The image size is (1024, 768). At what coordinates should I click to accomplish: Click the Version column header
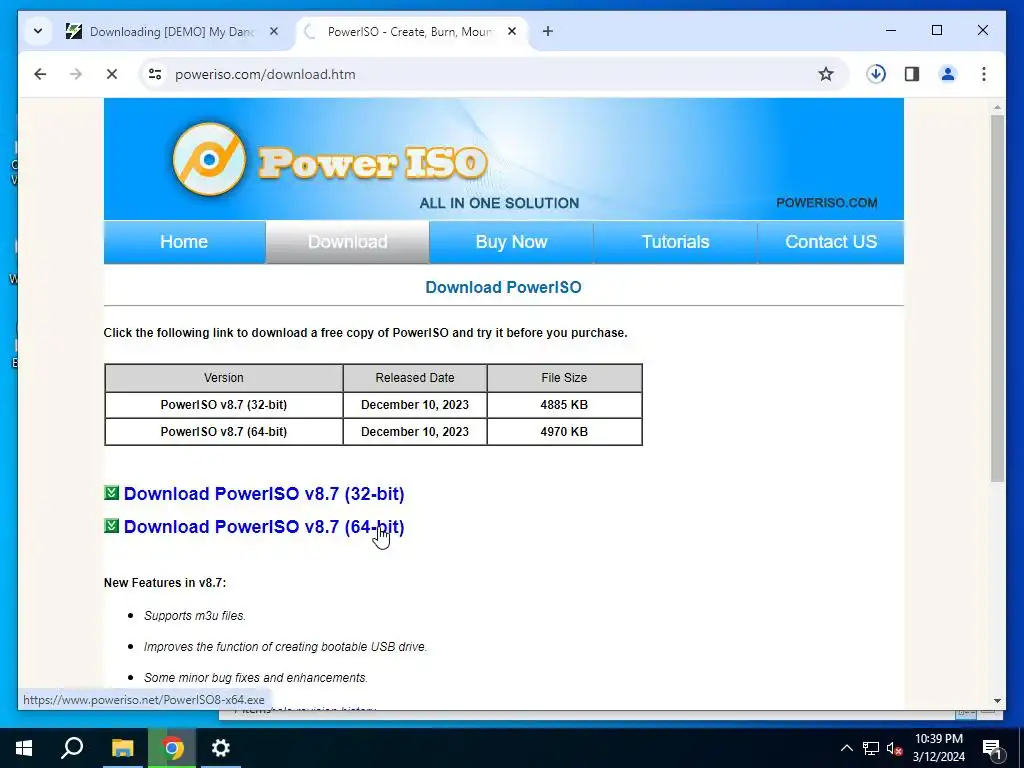pos(223,378)
